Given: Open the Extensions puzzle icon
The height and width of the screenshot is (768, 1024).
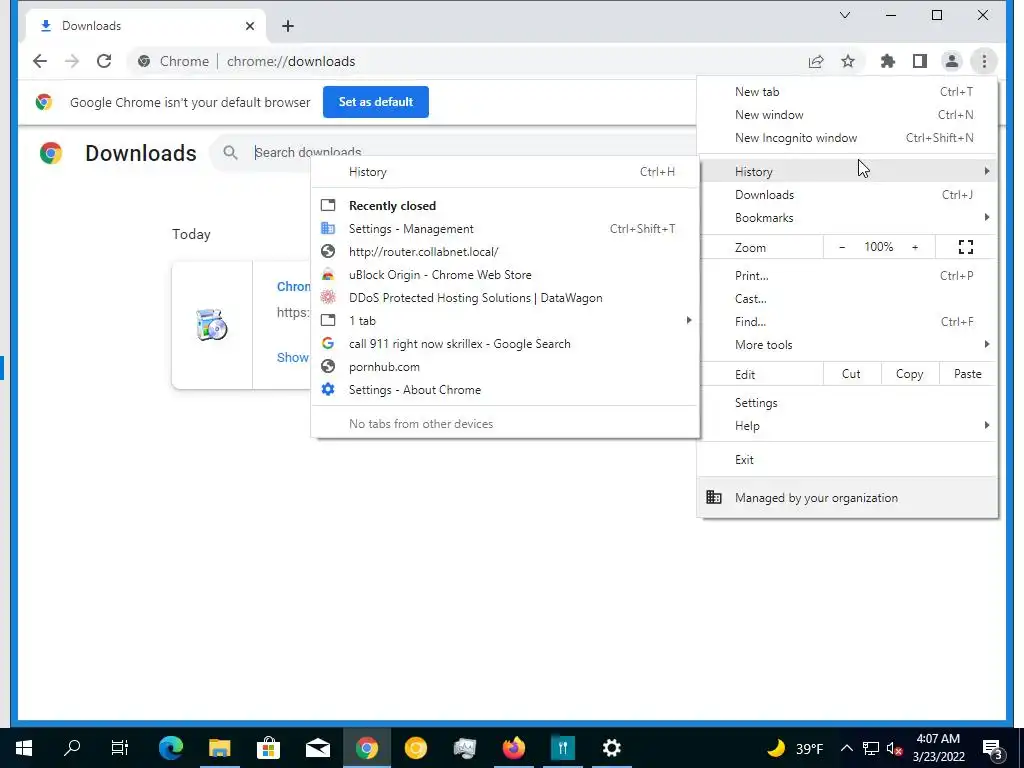Looking at the screenshot, I should coord(888,61).
